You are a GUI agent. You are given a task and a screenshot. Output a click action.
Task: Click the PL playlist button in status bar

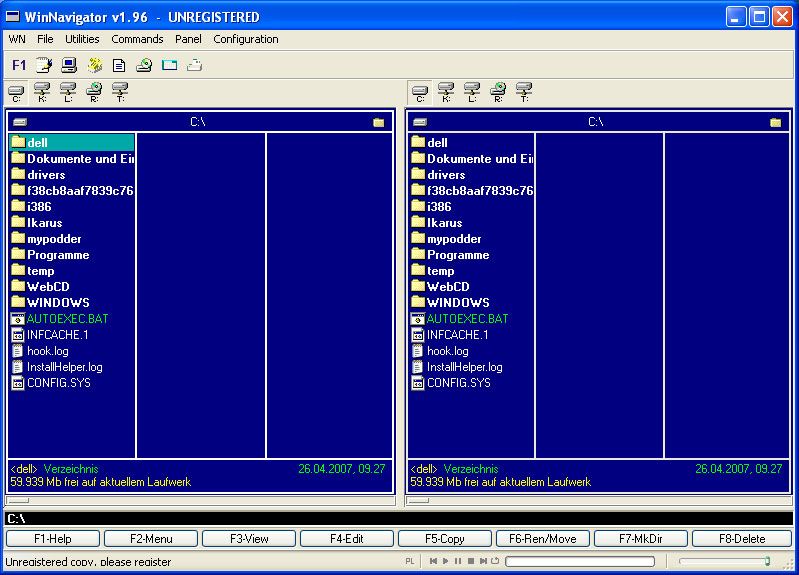pyautogui.click(x=410, y=561)
